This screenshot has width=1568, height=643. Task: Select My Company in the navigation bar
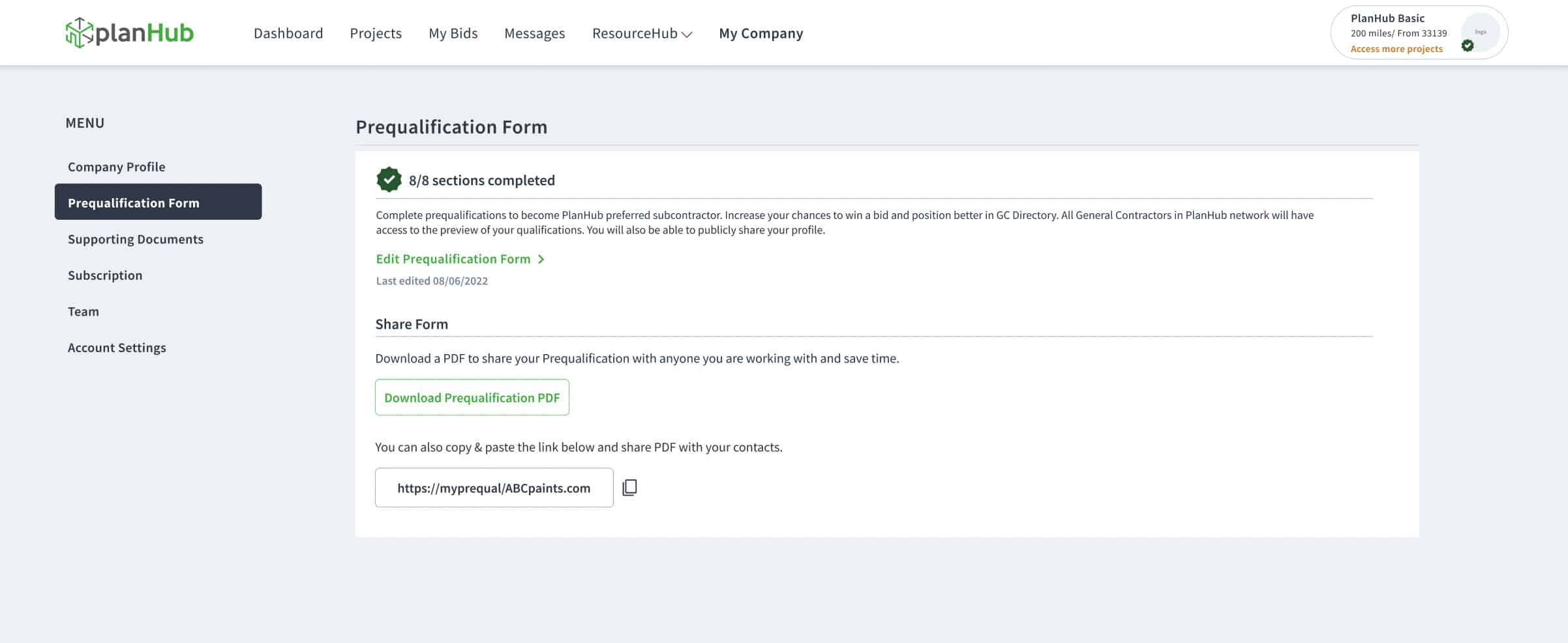click(761, 33)
